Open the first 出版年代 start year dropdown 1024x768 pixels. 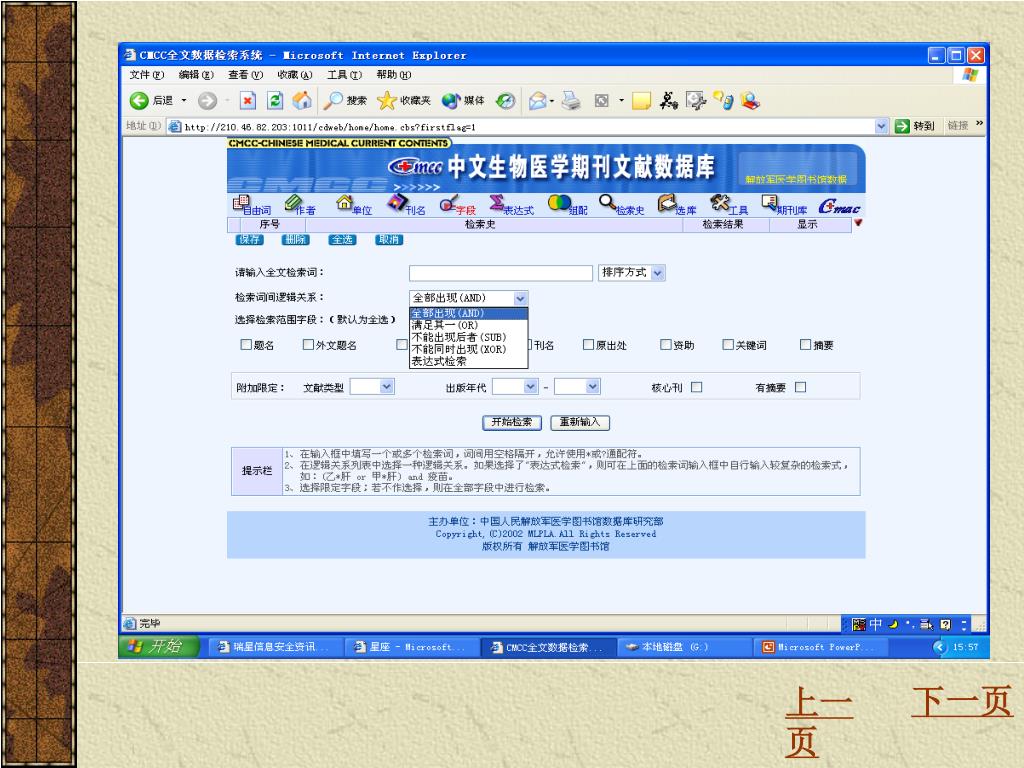pos(515,387)
